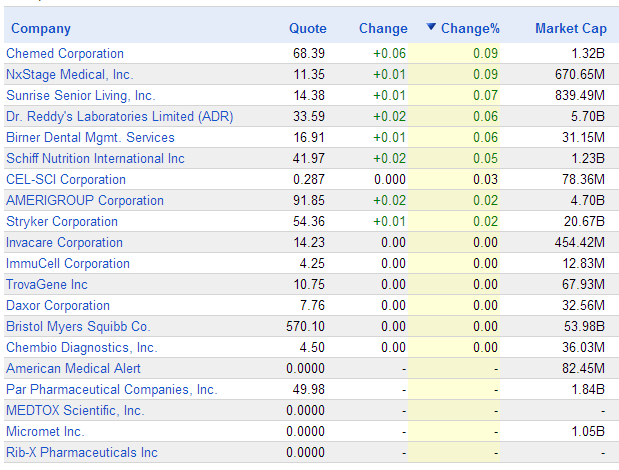Go to ImmuCell Corporation page
Image resolution: width=619 pixels, height=470 pixels.
pos(68,263)
